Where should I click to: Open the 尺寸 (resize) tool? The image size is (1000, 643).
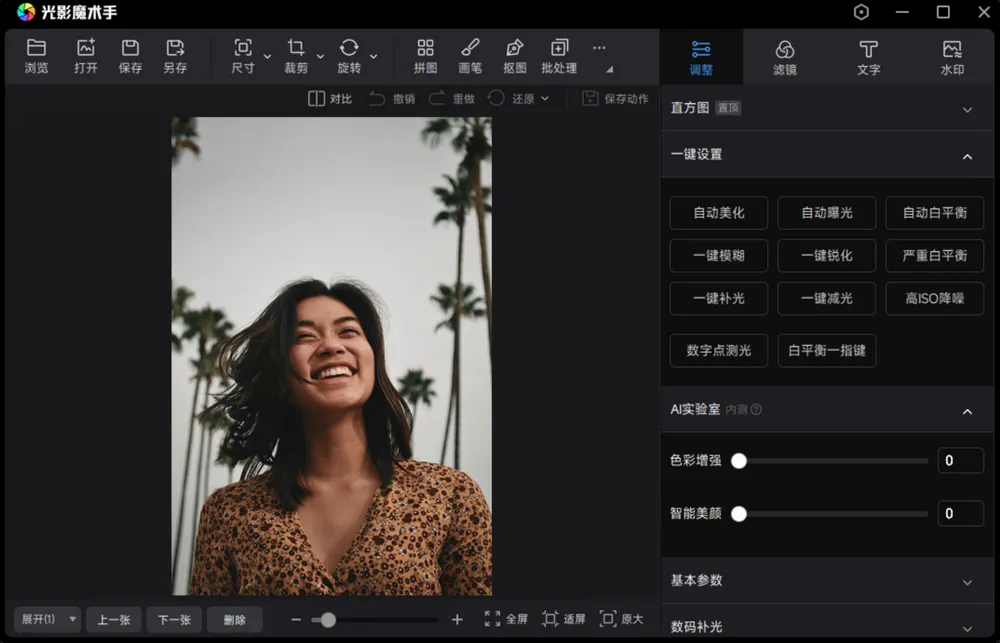(x=240, y=56)
